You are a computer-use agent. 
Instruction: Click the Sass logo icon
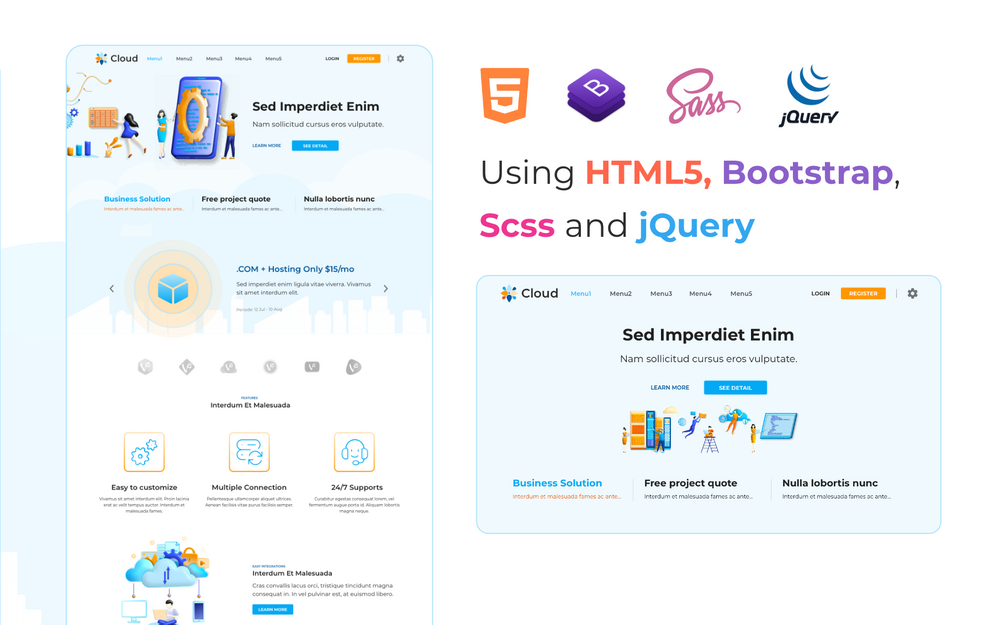click(703, 96)
